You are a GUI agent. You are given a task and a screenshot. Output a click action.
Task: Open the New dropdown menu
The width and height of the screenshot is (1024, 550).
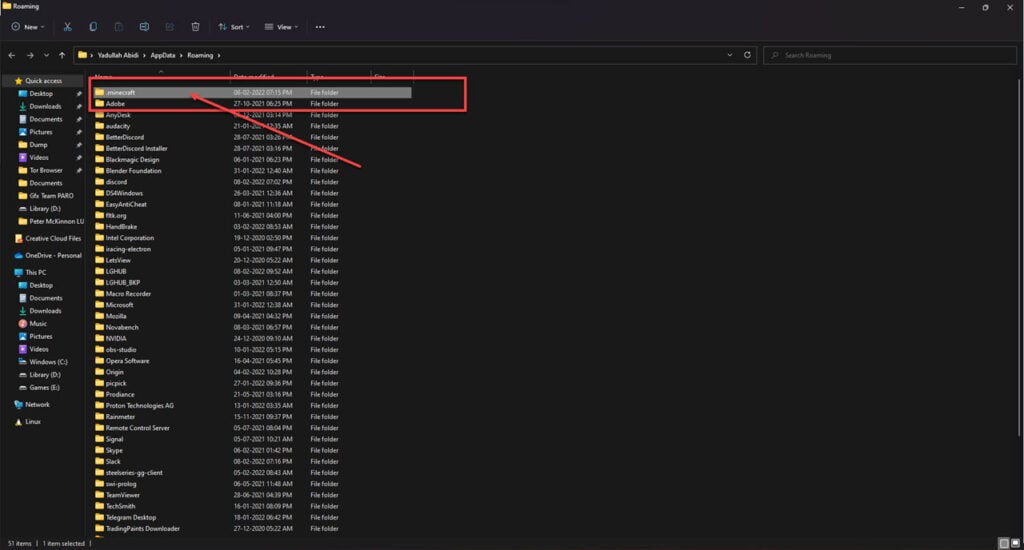click(28, 27)
